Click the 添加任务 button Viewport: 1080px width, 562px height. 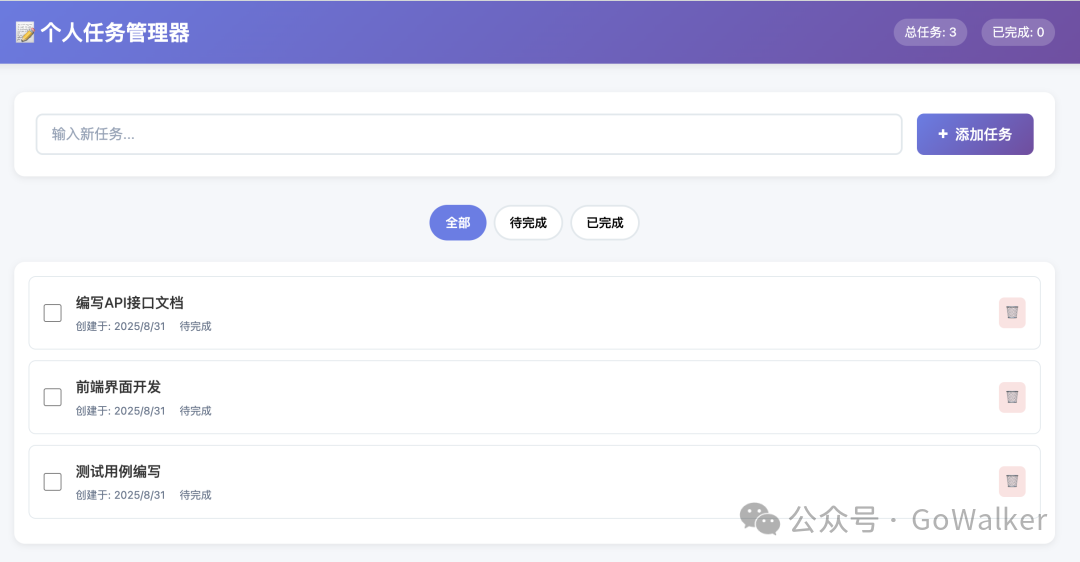pos(975,134)
